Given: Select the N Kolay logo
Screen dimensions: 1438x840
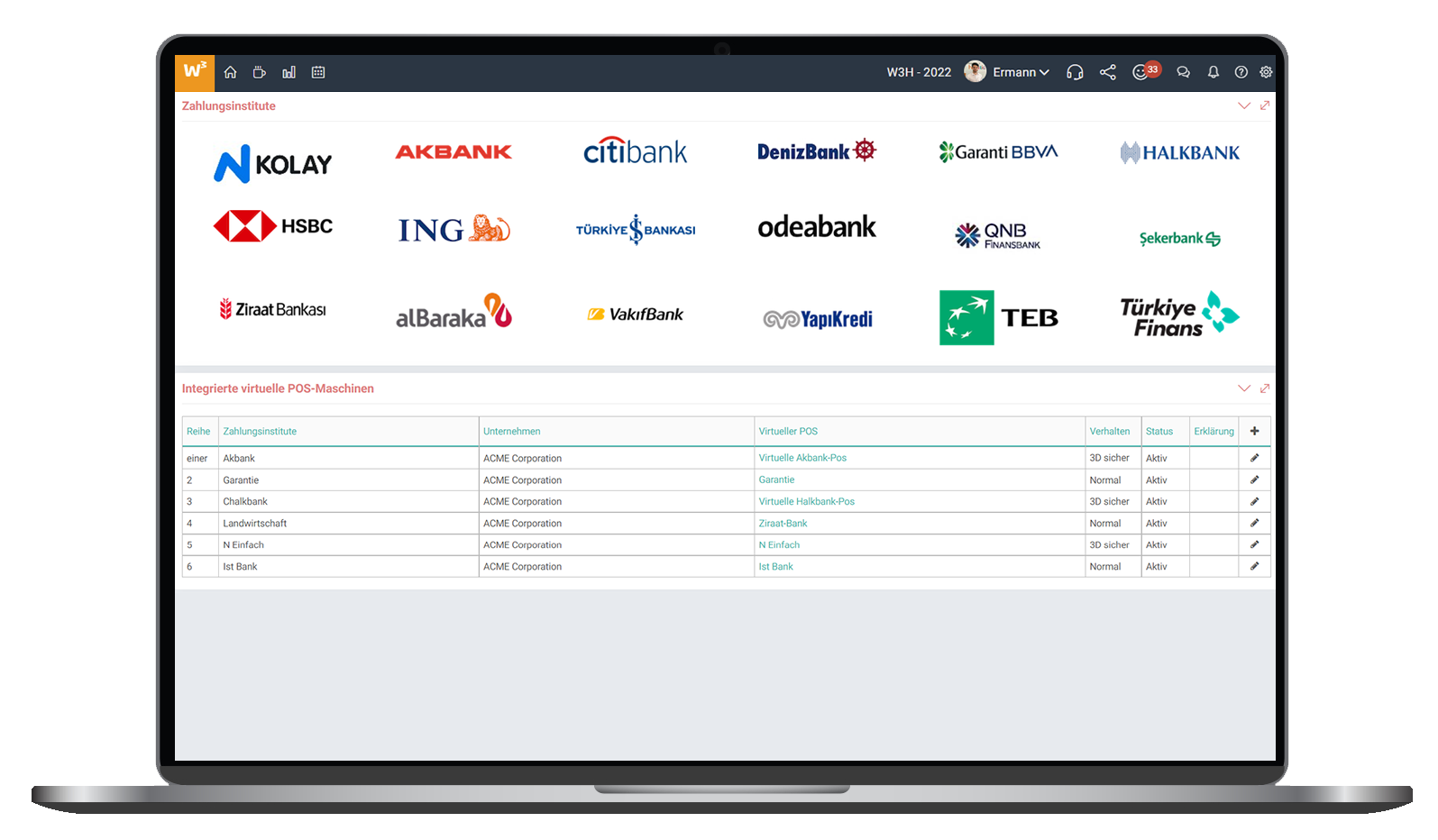Looking at the screenshot, I should pyautogui.click(x=272, y=164).
